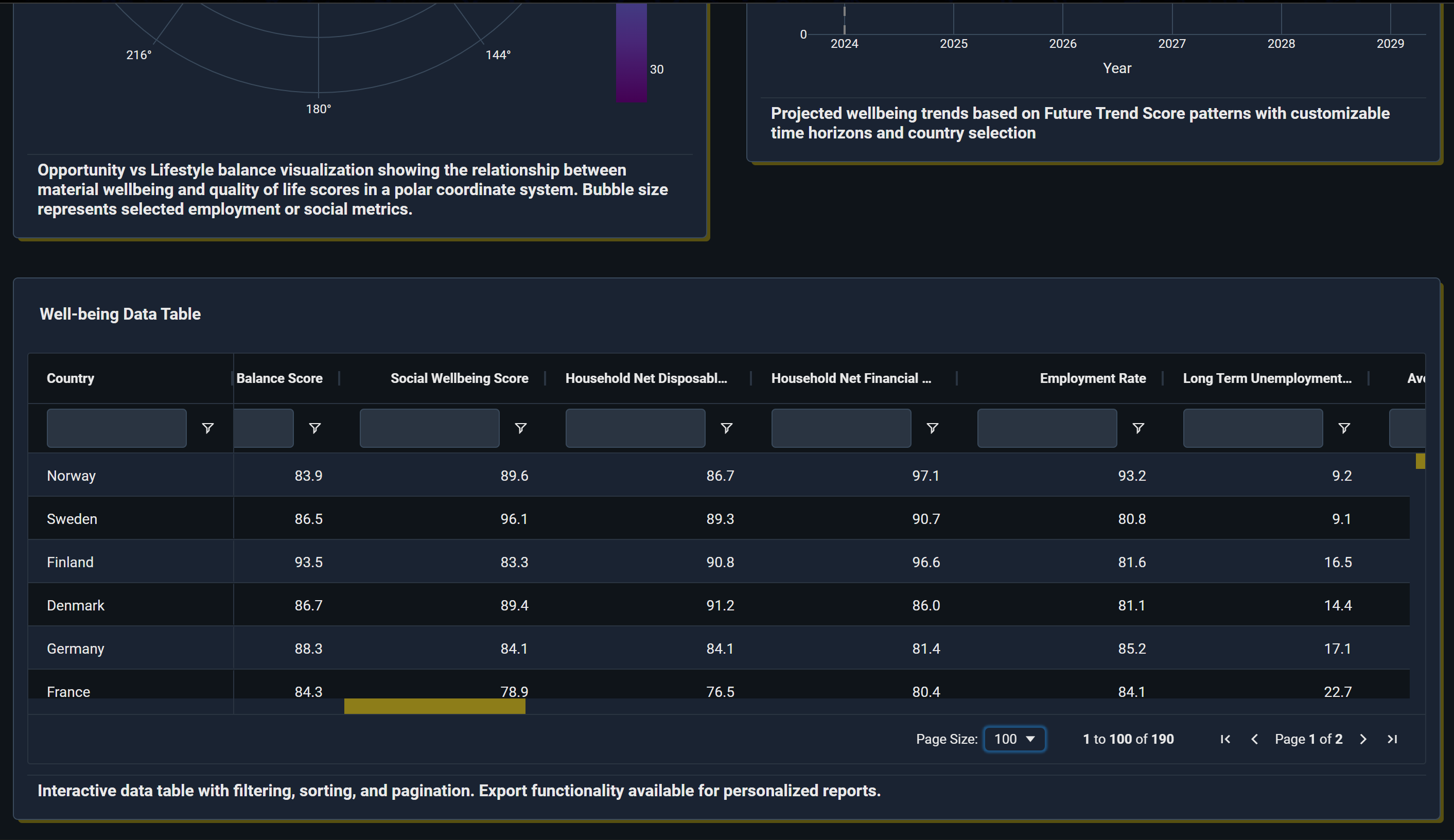Go to the last table page
This screenshot has width=1454, height=840.
1392,739
